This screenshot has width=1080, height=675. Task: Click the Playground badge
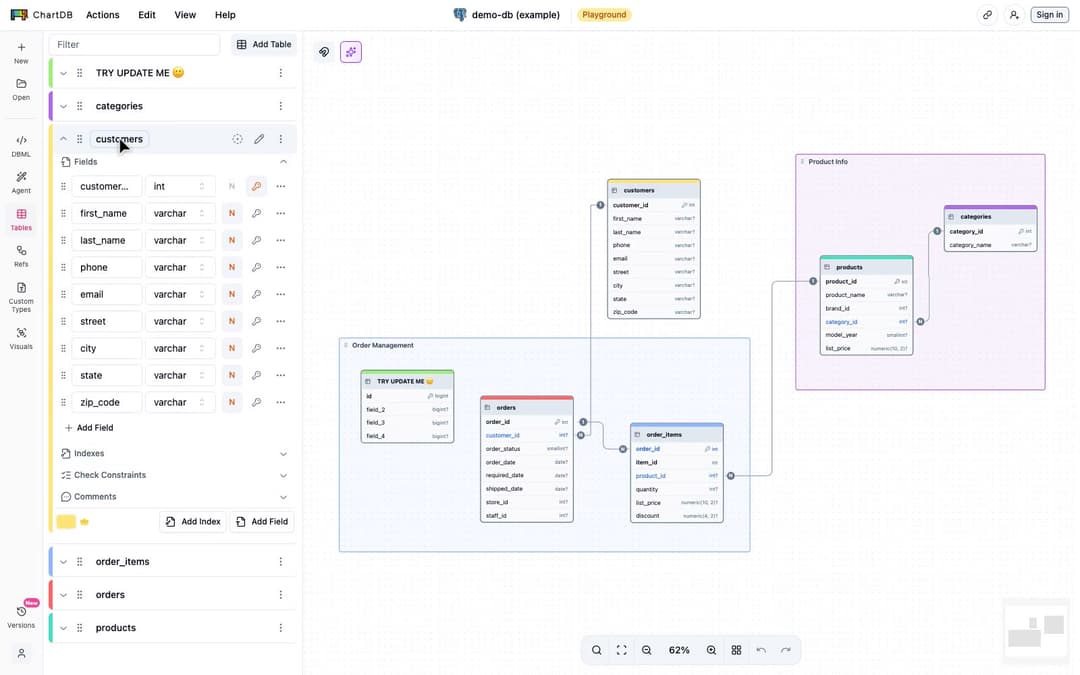click(x=604, y=14)
